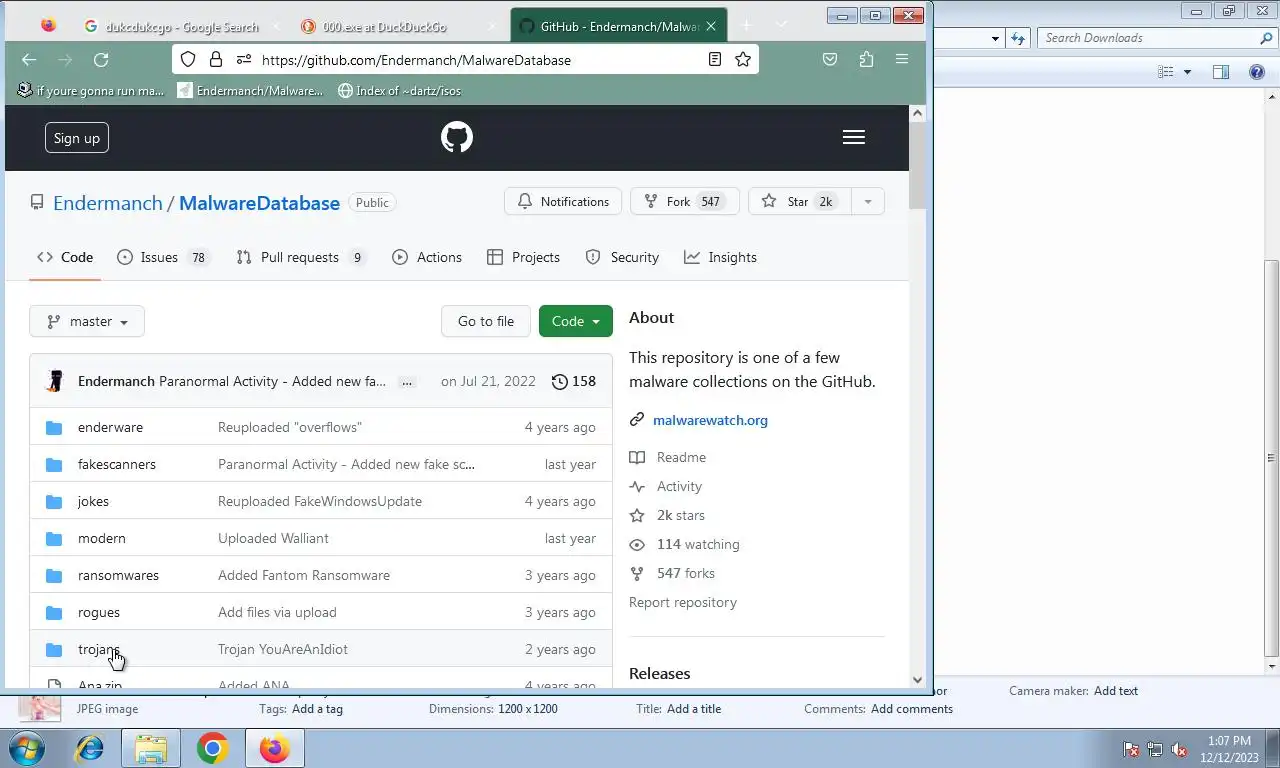This screenshot has height=768, width=1280.
Task: Open the master branch dropdown
Action: 87,321
